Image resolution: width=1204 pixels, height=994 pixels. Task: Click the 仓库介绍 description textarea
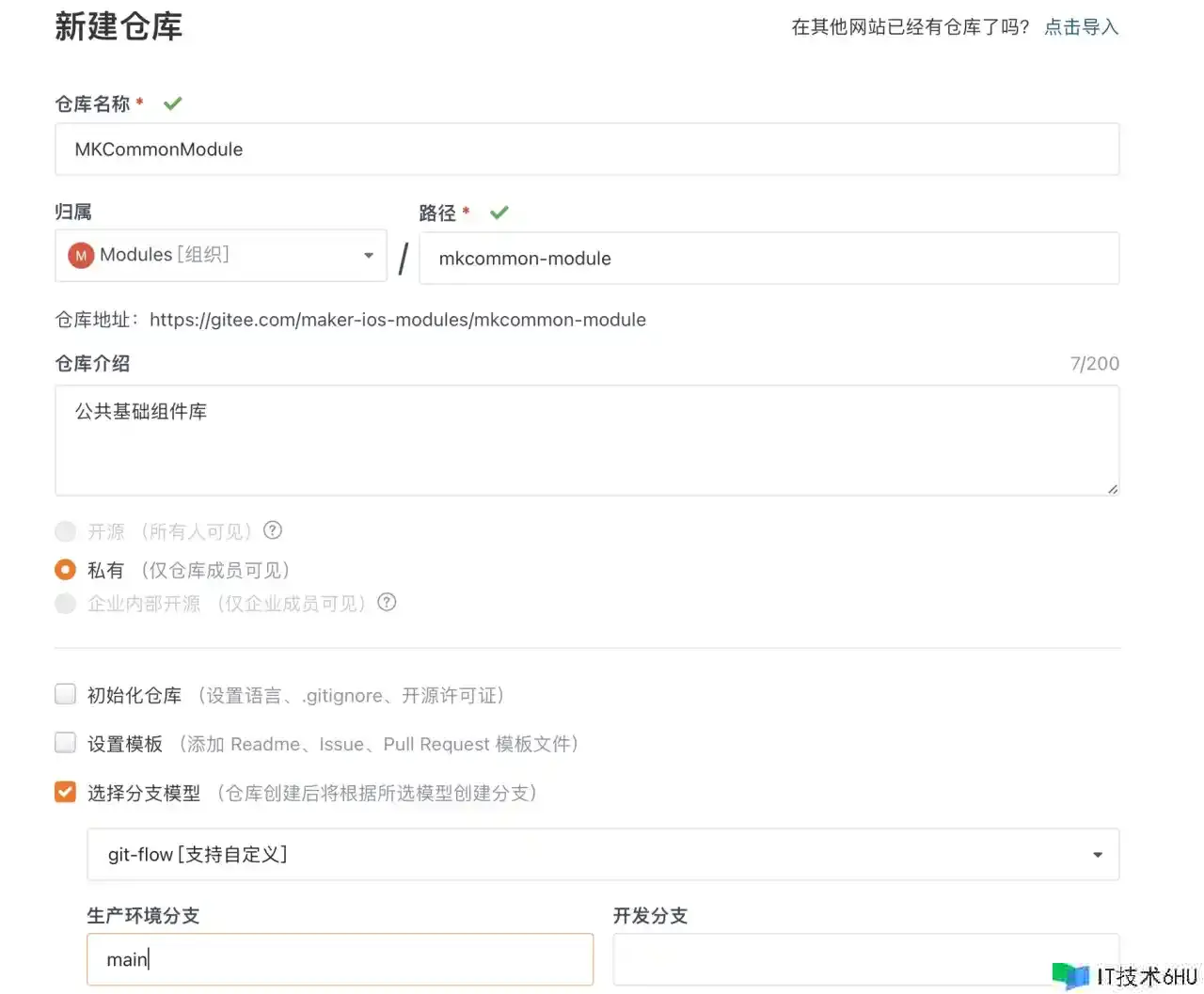coord(587,440)
